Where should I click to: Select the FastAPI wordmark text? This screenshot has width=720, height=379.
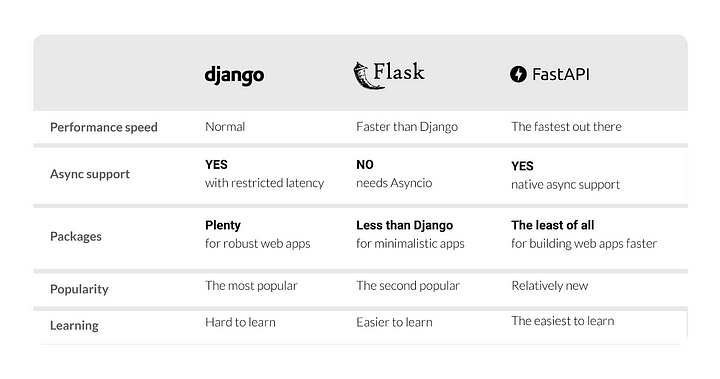[x=561, y=74]
